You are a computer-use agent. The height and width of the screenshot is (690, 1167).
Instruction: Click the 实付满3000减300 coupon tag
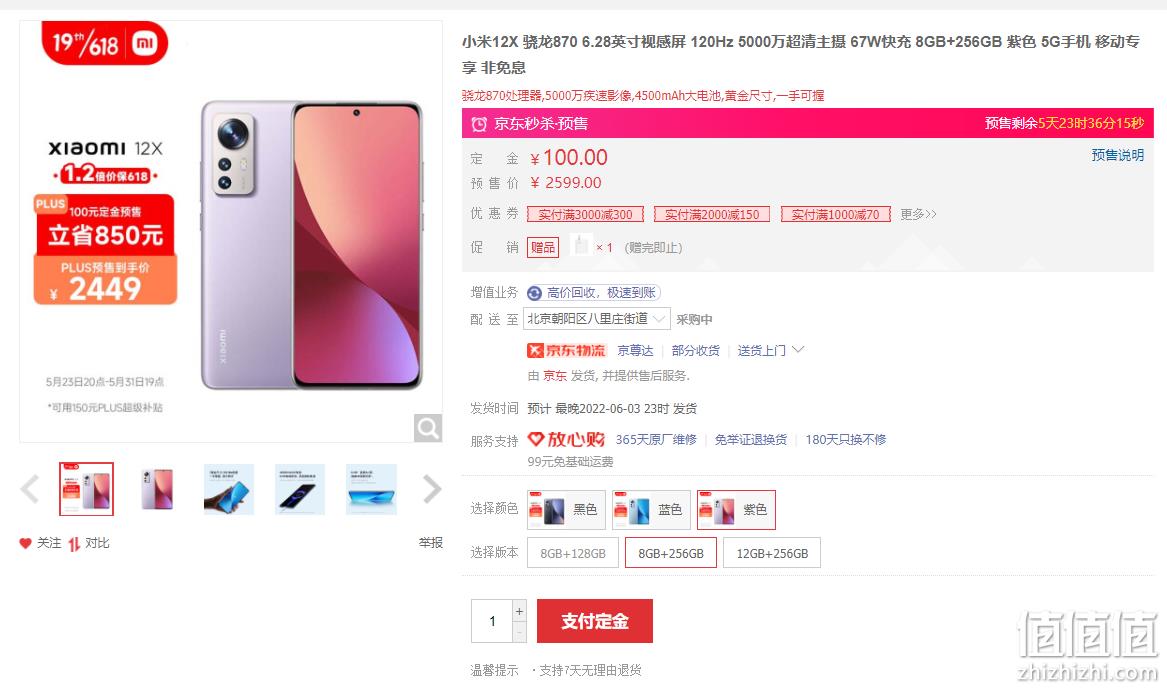(585, 214)
